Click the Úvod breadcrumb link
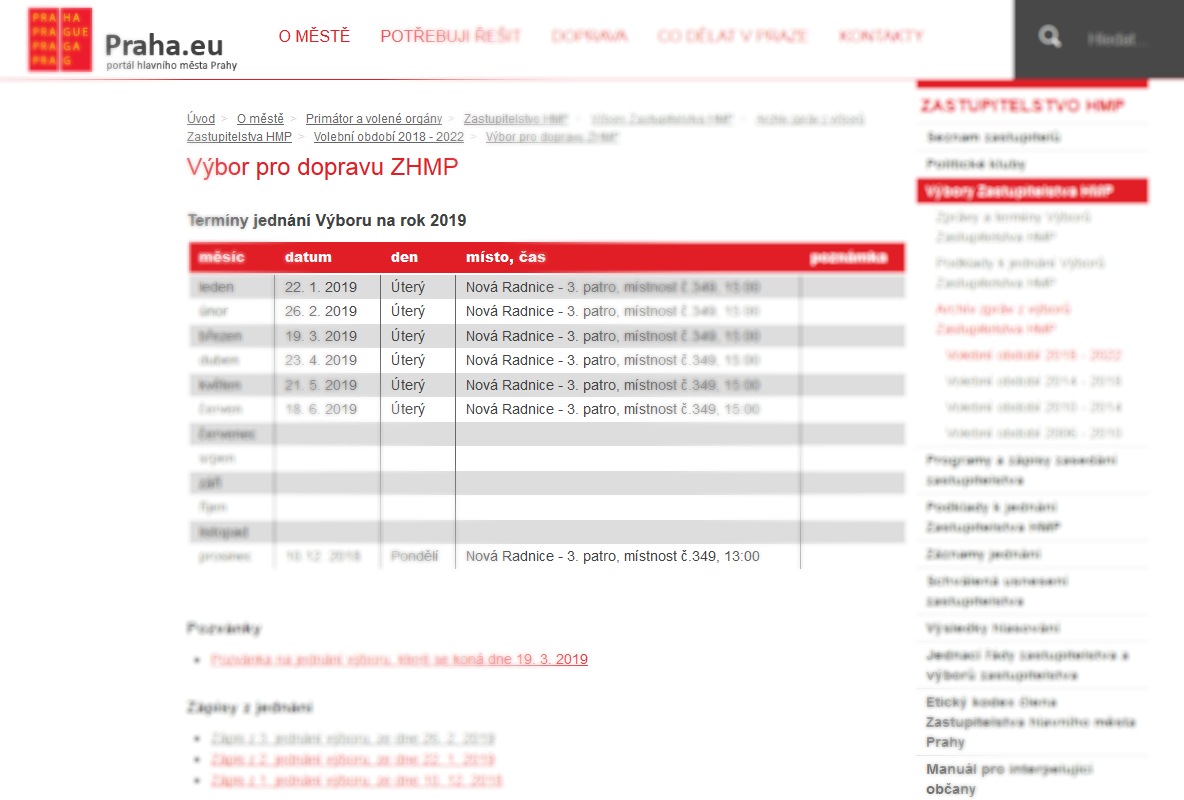This screenshot has height=800, width=1184. tap(201, 119)
